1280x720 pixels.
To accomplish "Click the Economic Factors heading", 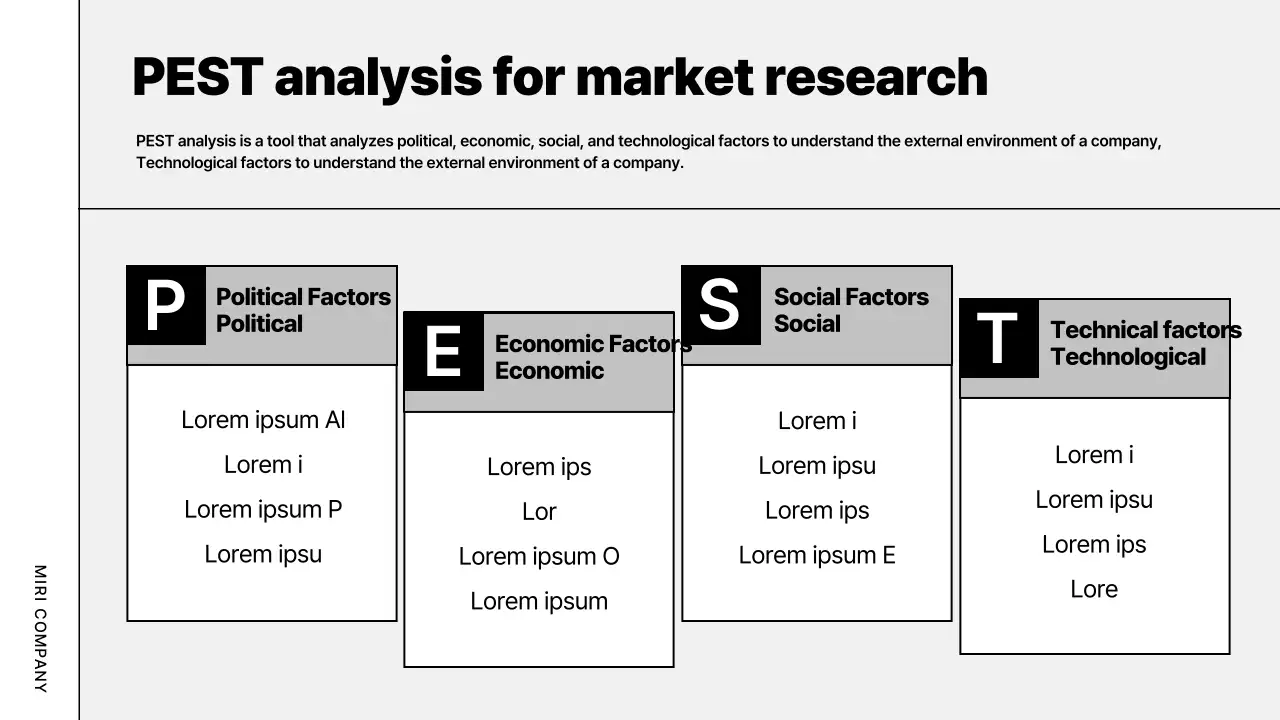I will (x=592, y=357).
